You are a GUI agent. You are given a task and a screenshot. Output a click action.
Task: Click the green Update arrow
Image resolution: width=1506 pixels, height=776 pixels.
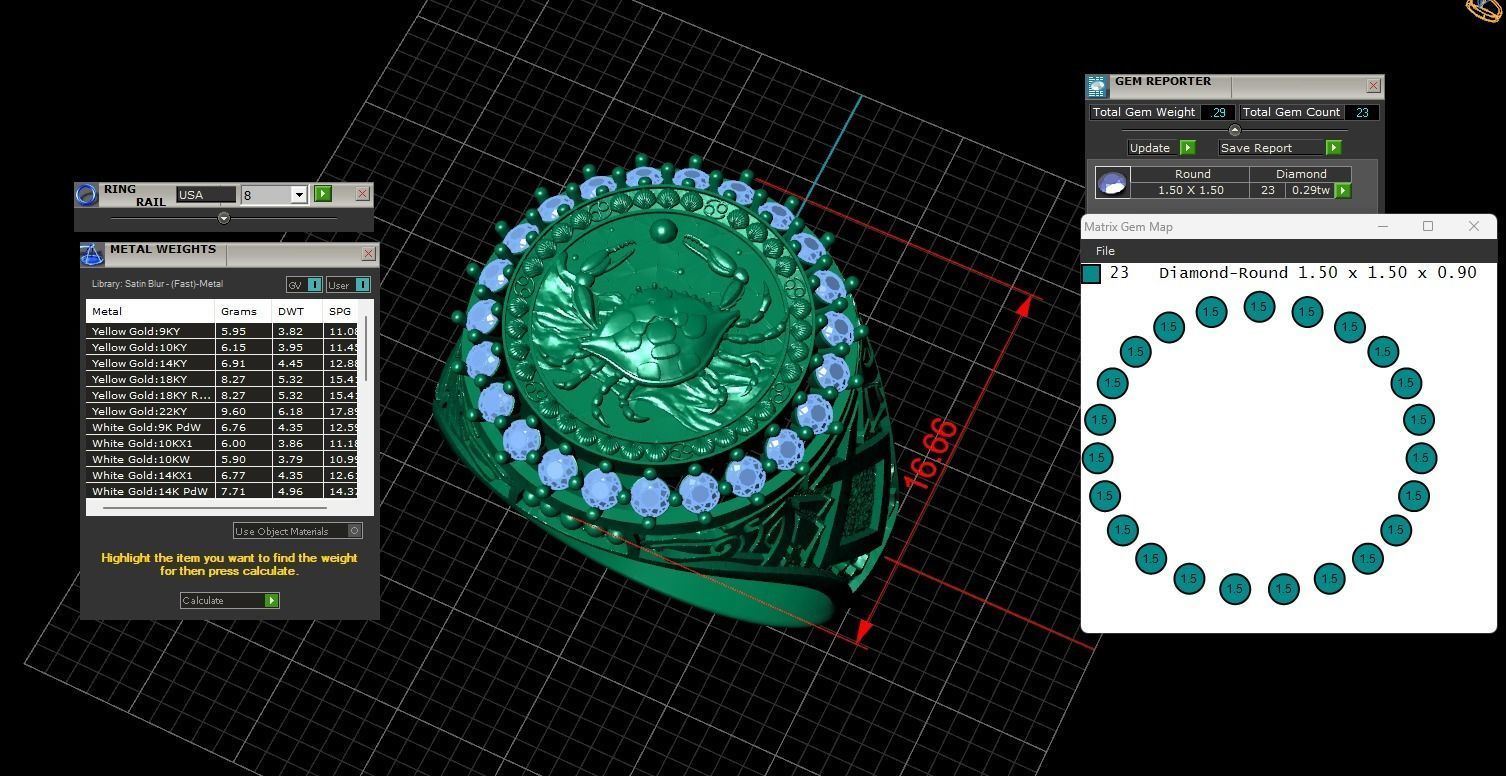[1187, 147]
